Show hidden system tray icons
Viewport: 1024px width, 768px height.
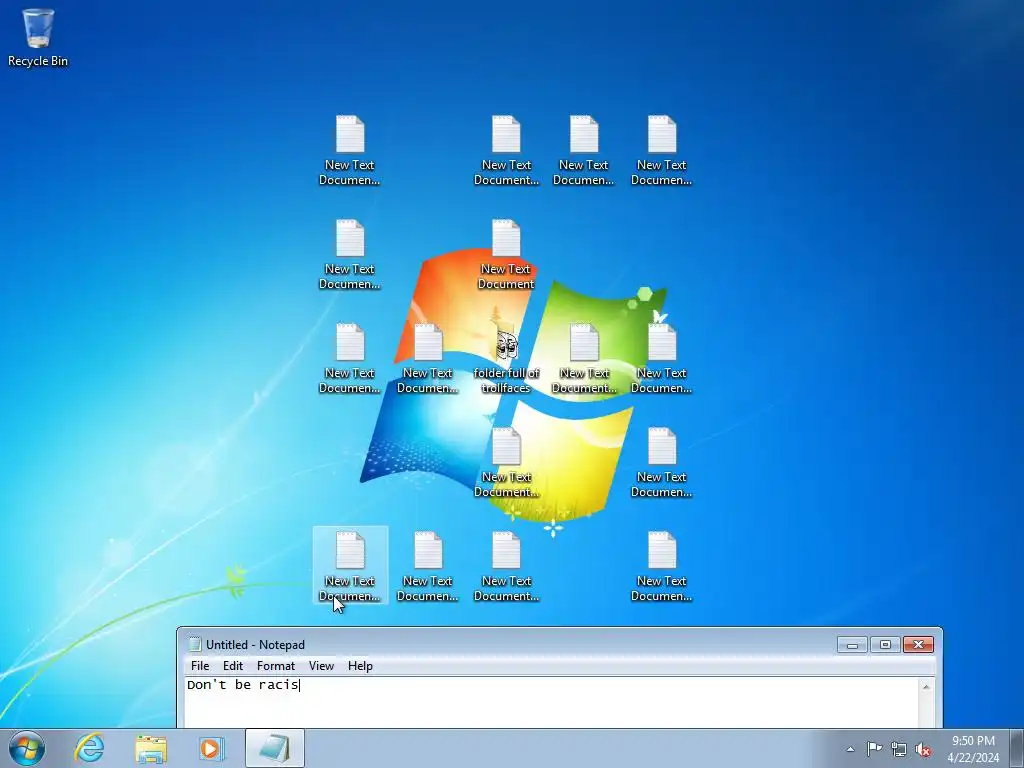pos(850,749)
